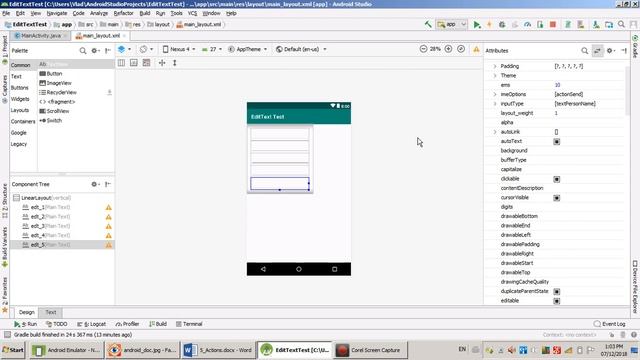
Task: Switch to Word document in taskbar
Action: click(218, 350)
